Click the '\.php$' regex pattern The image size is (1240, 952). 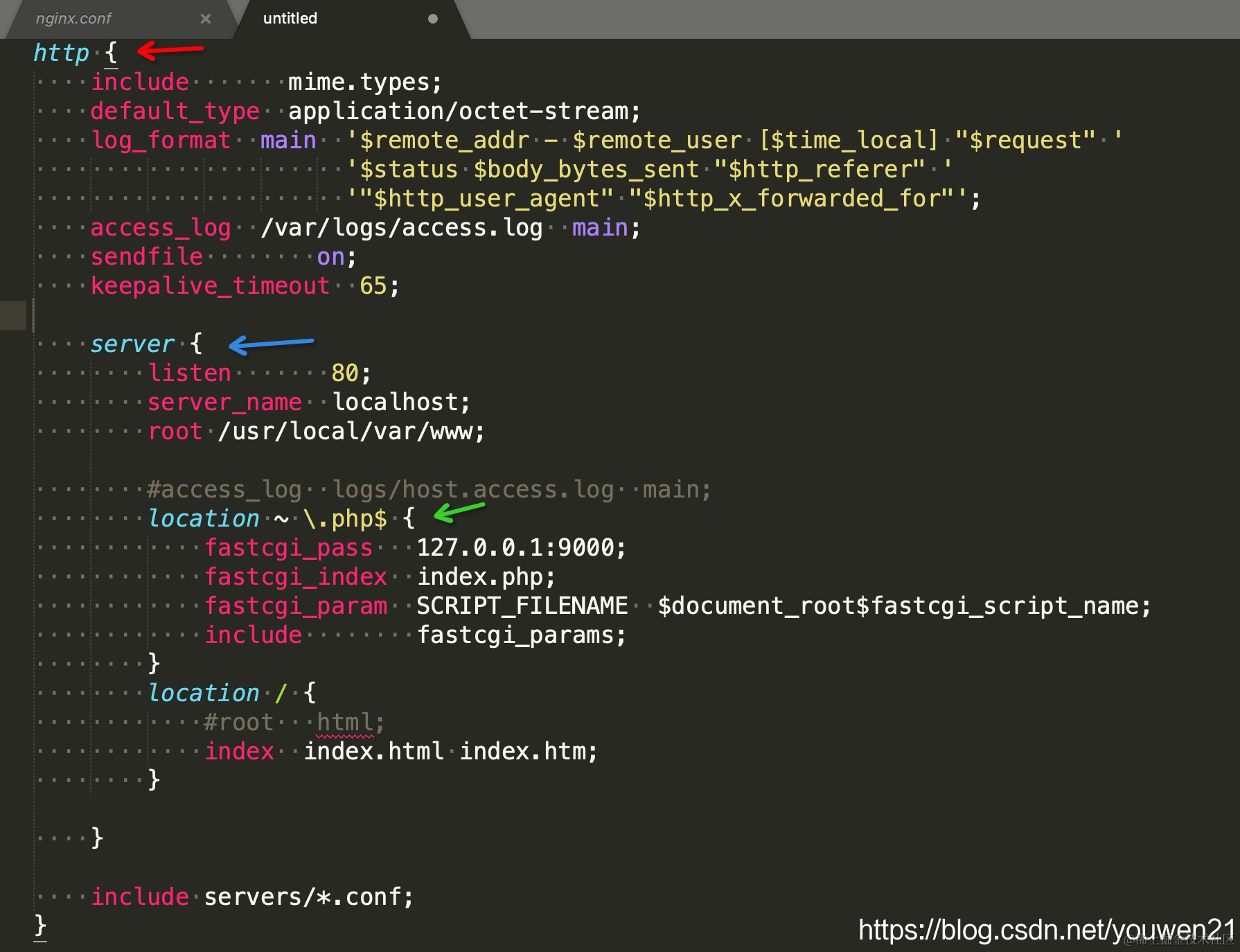345,519
